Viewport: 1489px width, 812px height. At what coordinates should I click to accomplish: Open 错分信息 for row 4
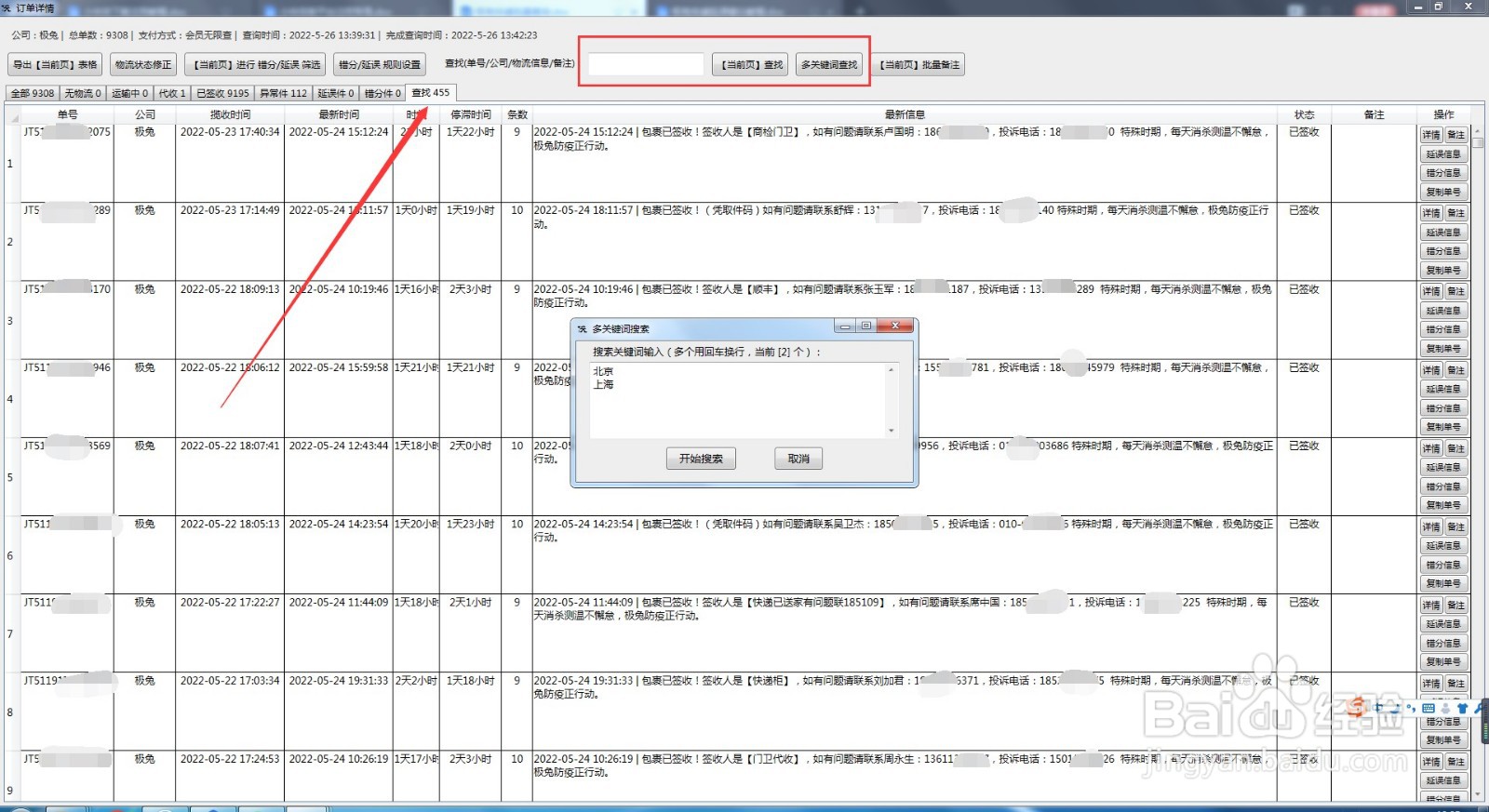(1443, 408)
